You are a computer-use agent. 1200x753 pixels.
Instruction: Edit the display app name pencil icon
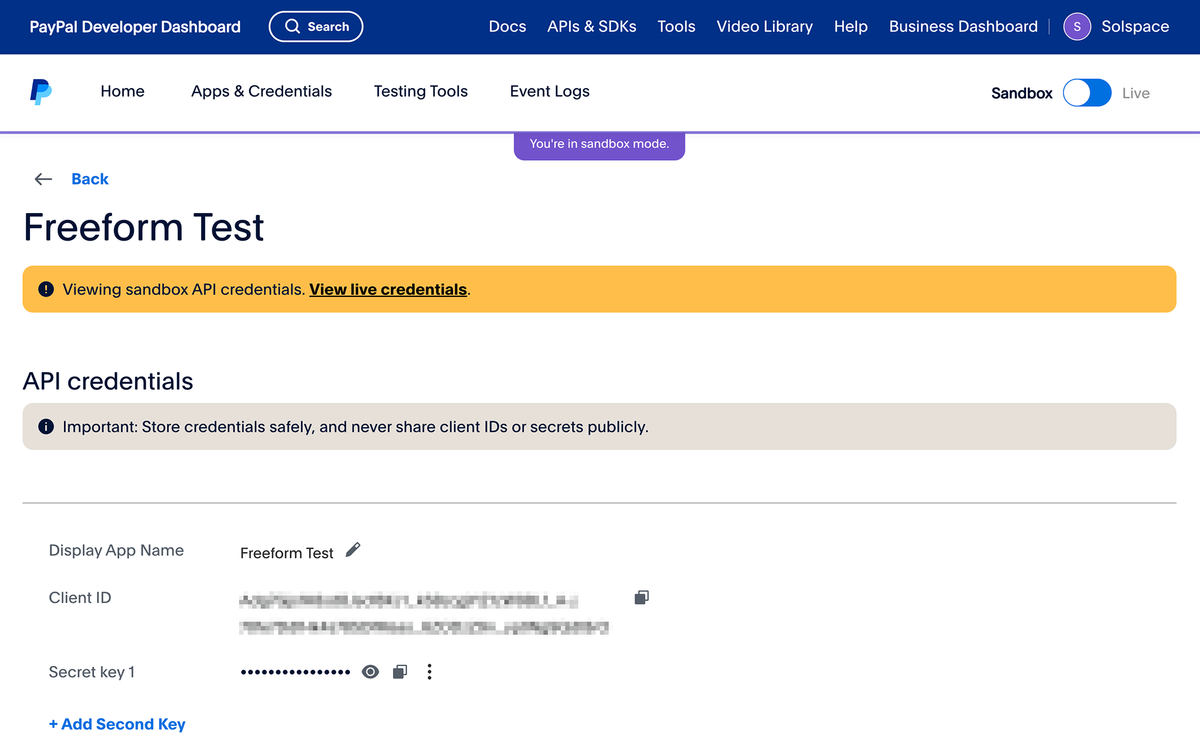click(x=353, y=550)
